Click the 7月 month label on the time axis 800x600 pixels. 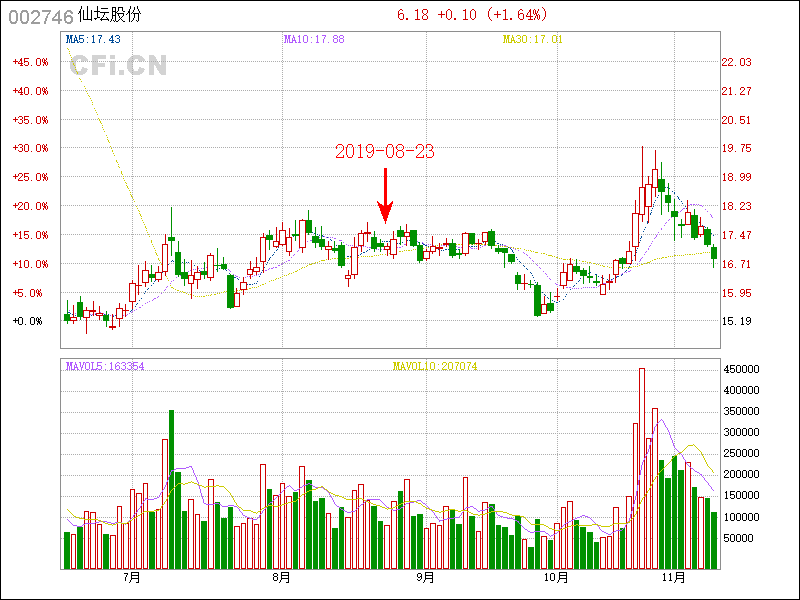130,578
